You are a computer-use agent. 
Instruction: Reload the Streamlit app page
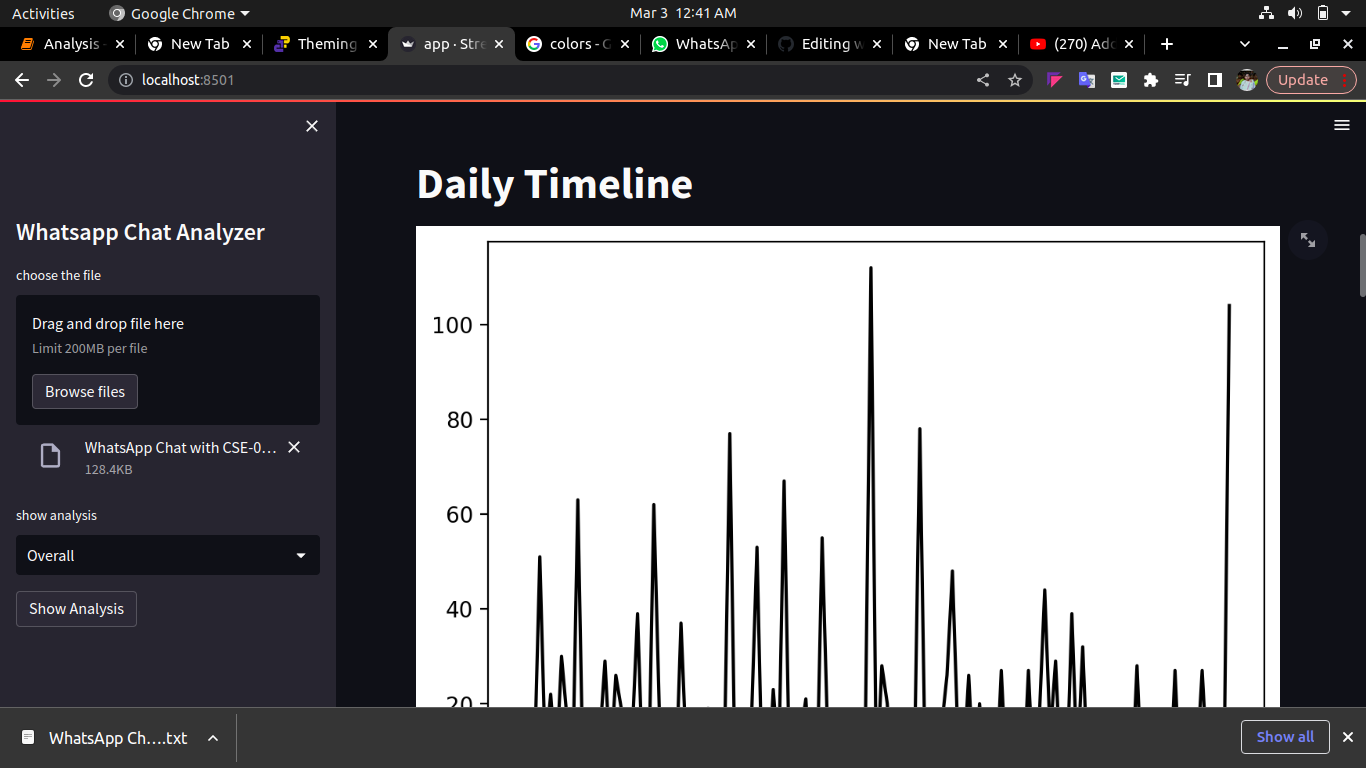[x=85, y=79]
